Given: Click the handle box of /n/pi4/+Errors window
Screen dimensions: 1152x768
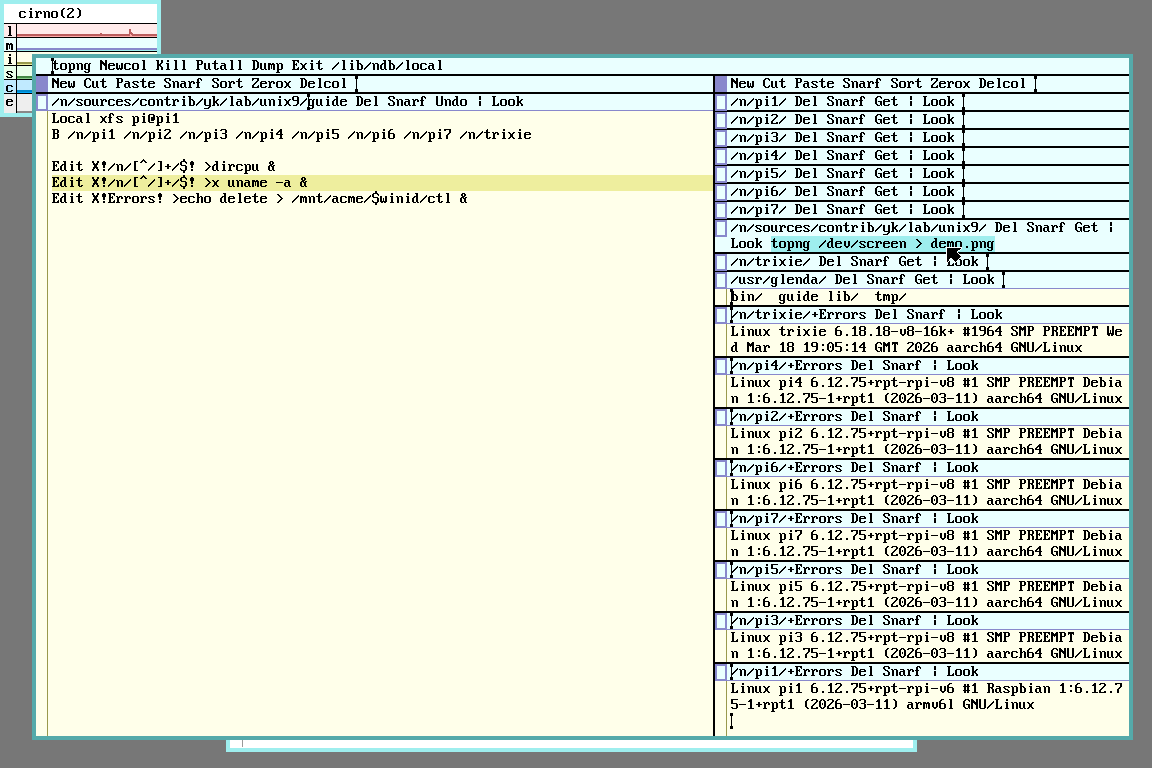Looking at the screenshot, I should [721, 366].
